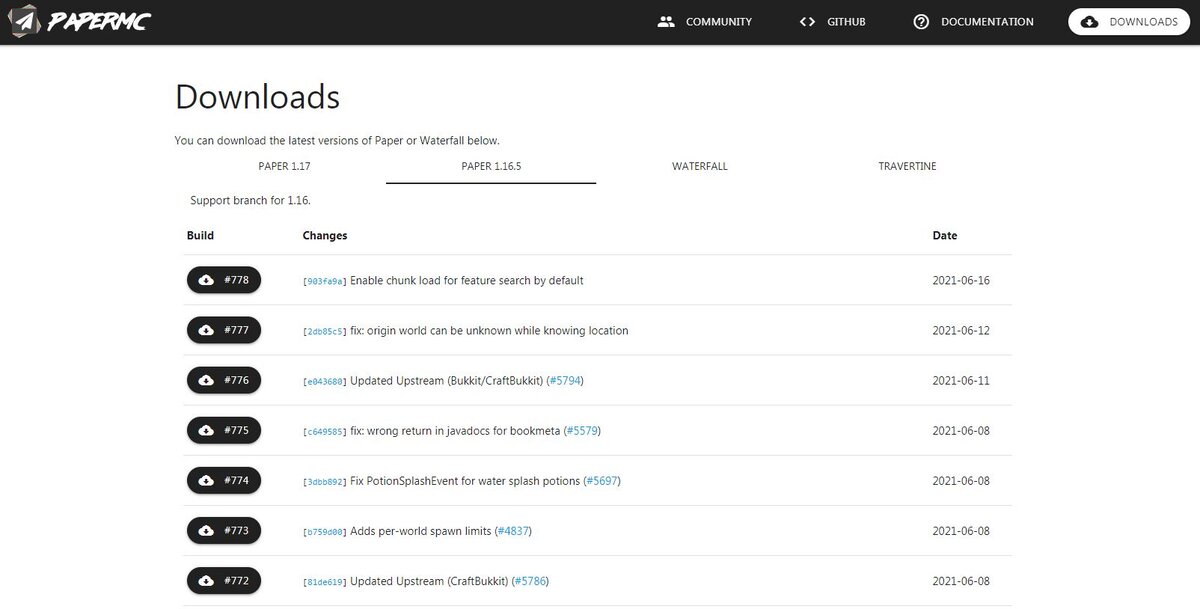Click 'Support branch for 1.16.' text
The height and width of the screenshot is (609, 1200).
(250, 200)
